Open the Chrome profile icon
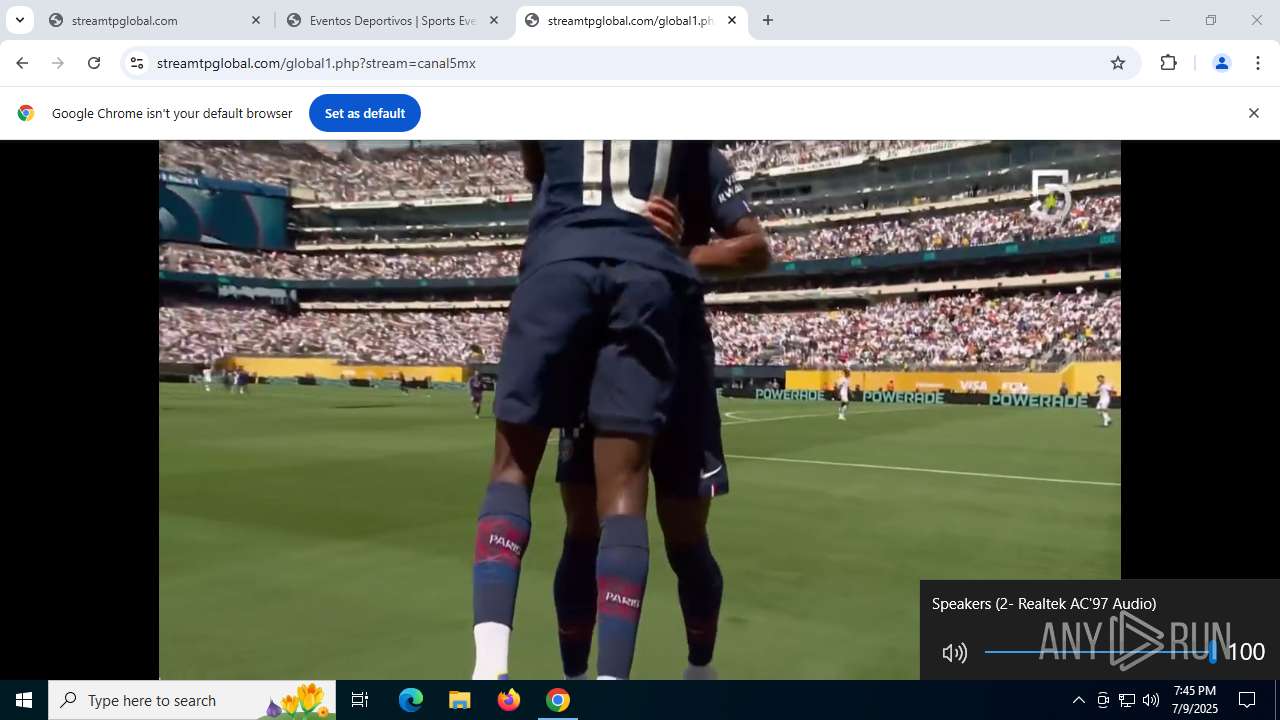This screenshot has height=720, width=1280. point(1221,63)
